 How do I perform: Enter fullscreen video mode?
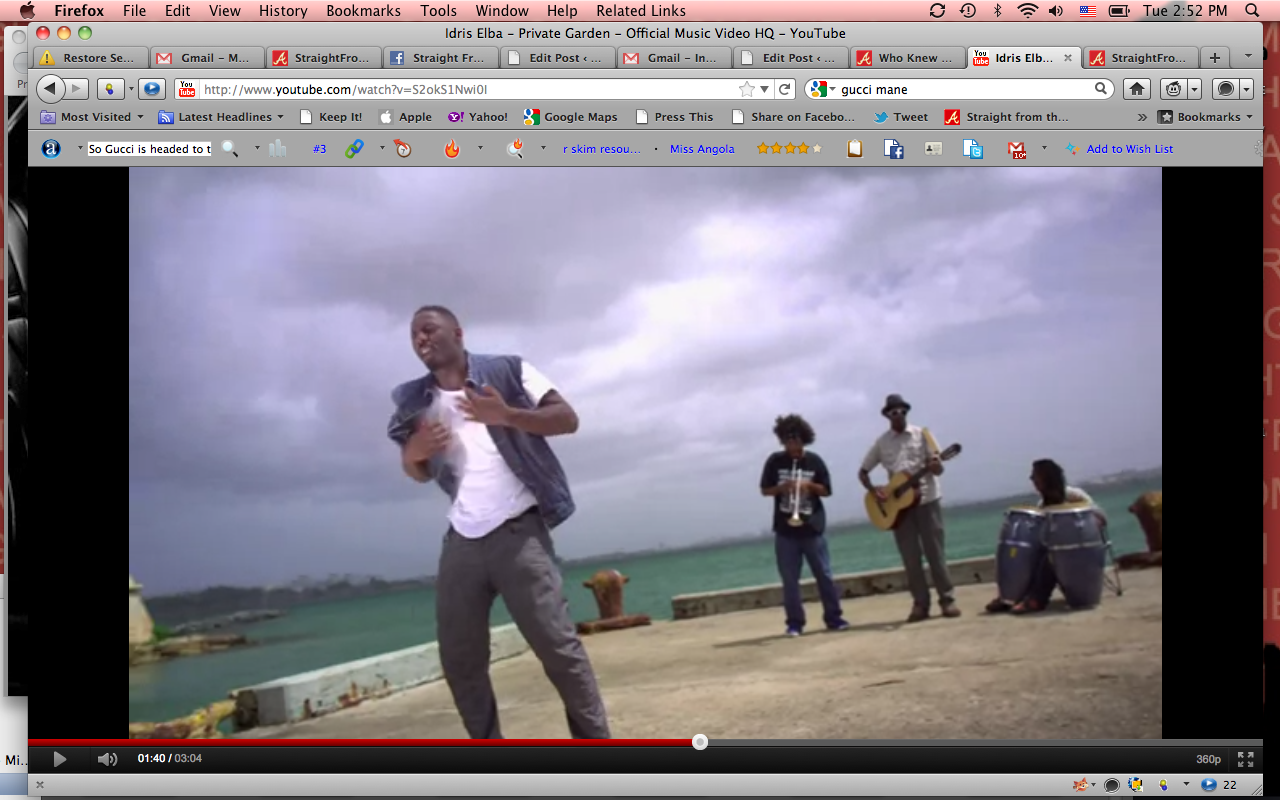pyautogui.click(x=1245, y=759)
